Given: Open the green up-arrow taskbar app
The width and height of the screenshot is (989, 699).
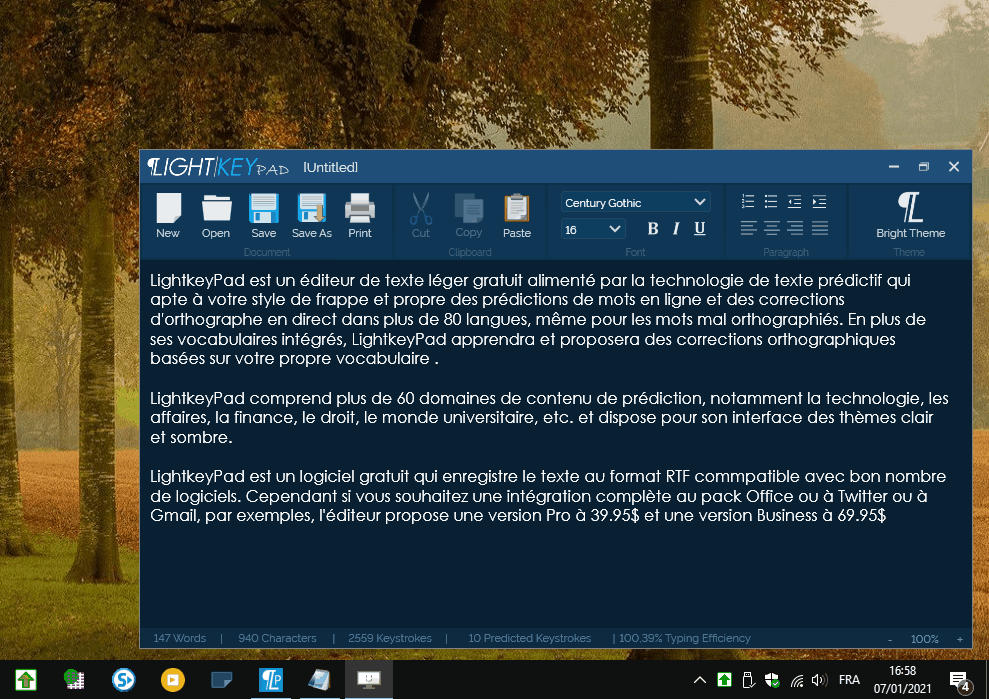Looking at the screenshot, I should [26, 679].
